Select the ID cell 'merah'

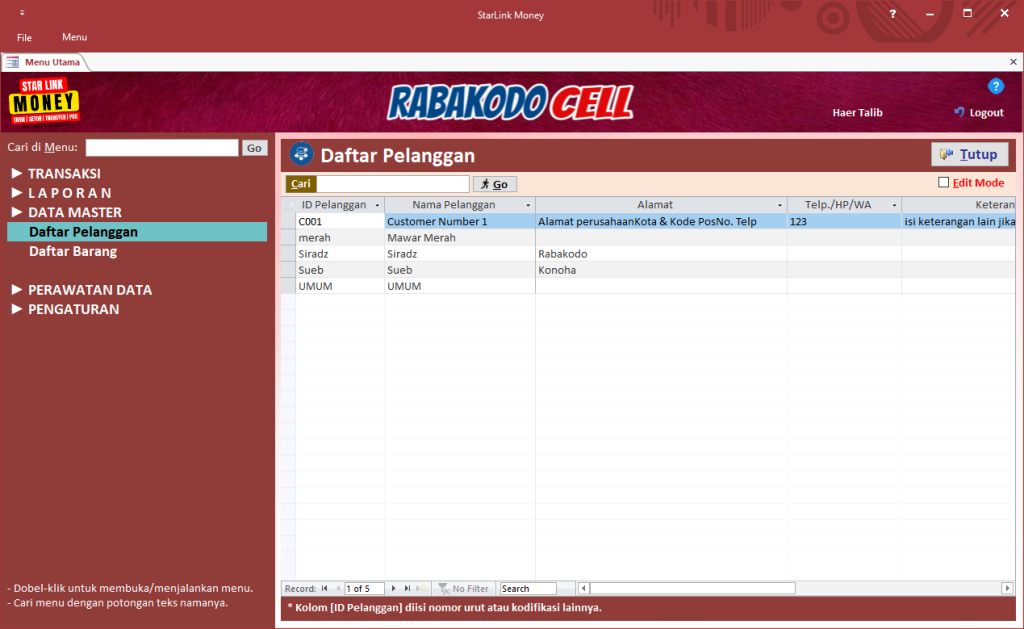click(340, 238)
